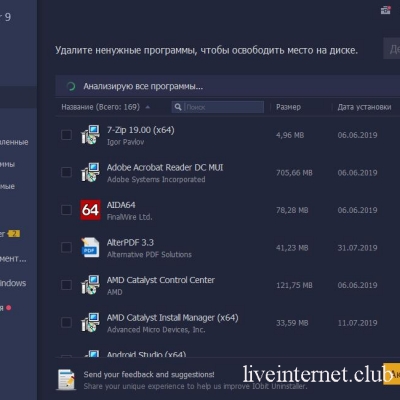Image resolution: width=400 pixels, height=400 pixels.
Task: Open the Send your feedback and suggestions! link
Action: 149,375
